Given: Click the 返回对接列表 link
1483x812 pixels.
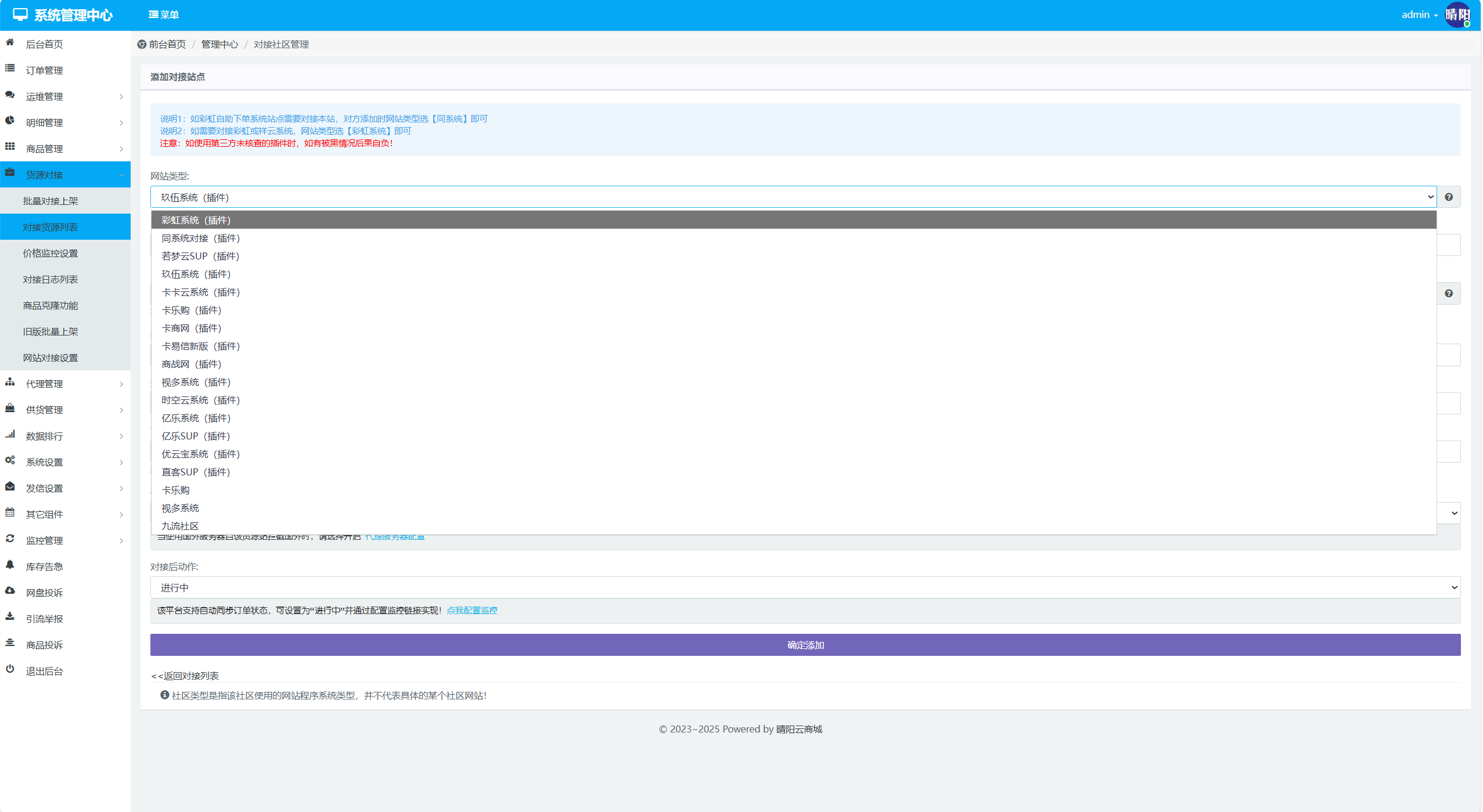Looking at the screenshot, I should (x=185, y=676).
